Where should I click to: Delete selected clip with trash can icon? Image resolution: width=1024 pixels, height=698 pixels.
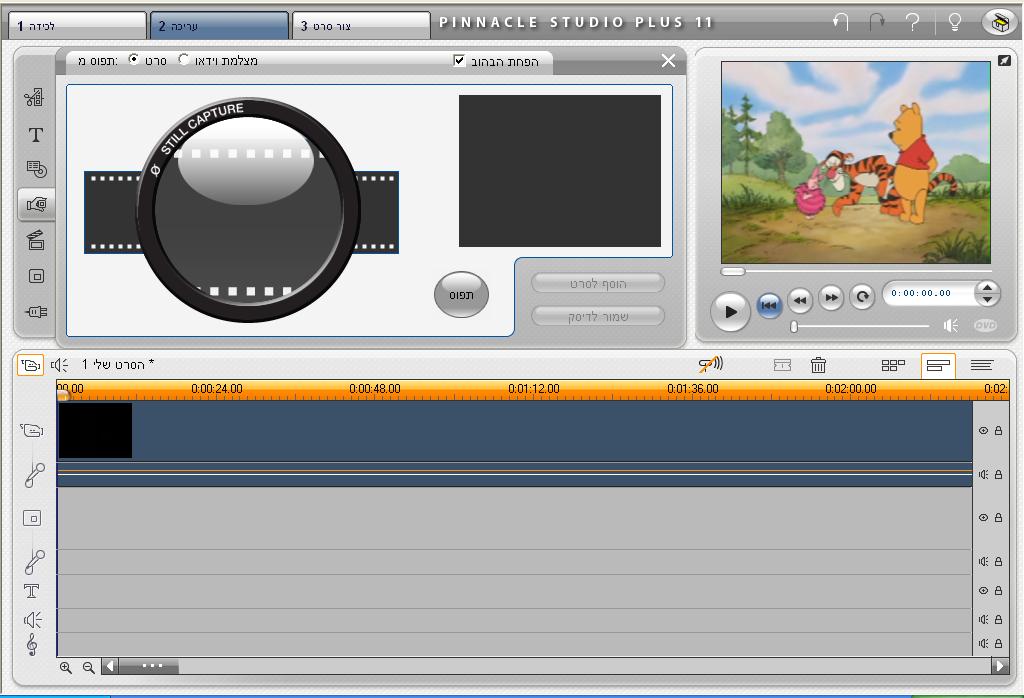pos(818,364)
